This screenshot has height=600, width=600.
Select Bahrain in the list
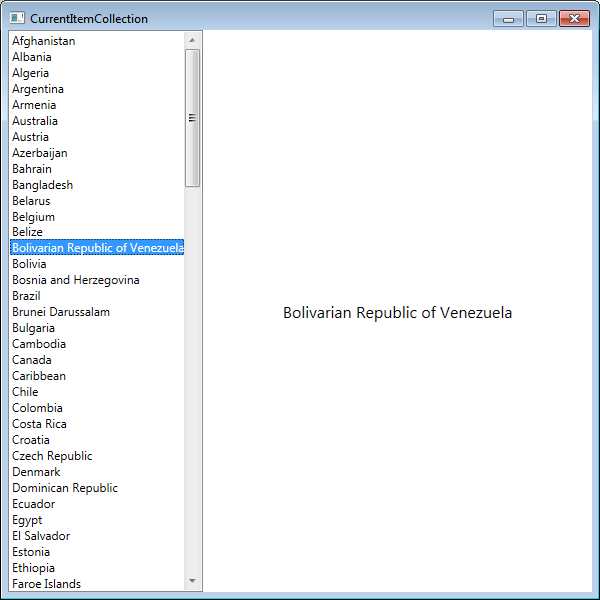point(97,169)
